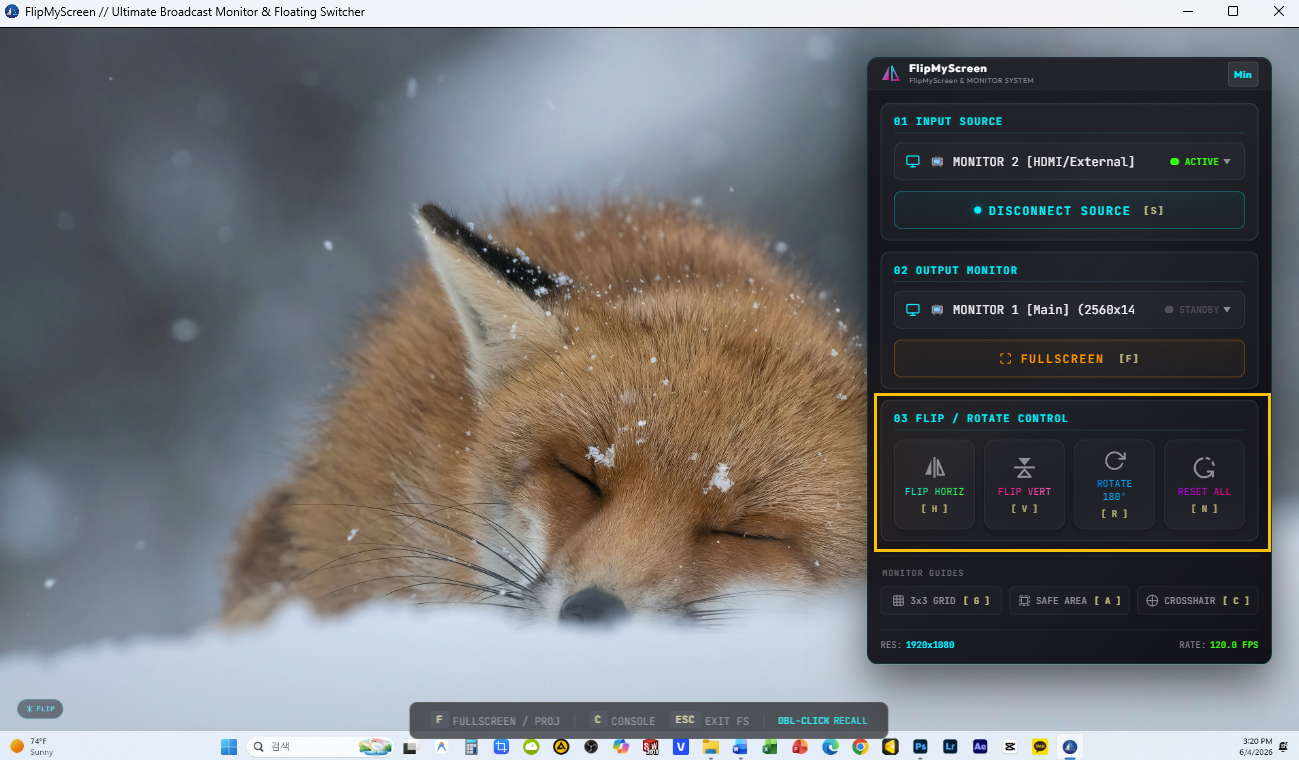Click the "MONITOR GUIDES" label

click(923, 573)
